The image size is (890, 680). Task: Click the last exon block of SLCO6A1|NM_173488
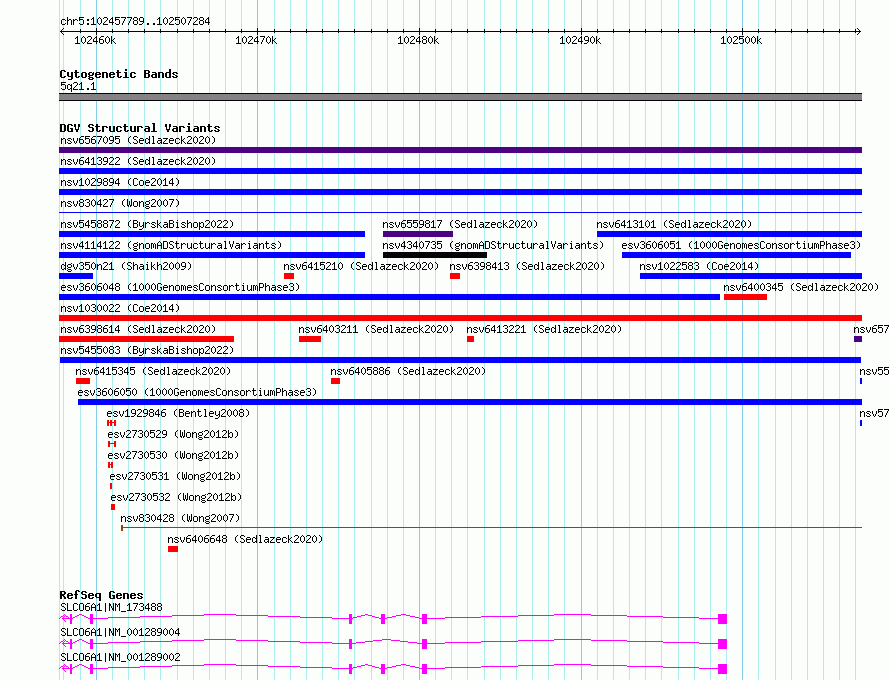pos(722,619)
